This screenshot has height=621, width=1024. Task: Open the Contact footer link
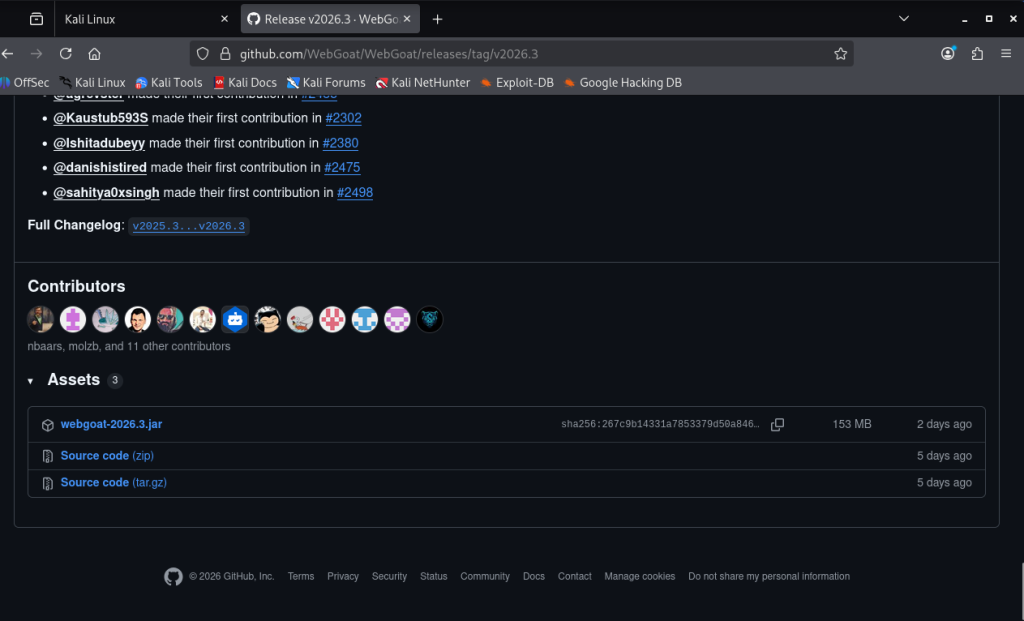pos(575,577)
